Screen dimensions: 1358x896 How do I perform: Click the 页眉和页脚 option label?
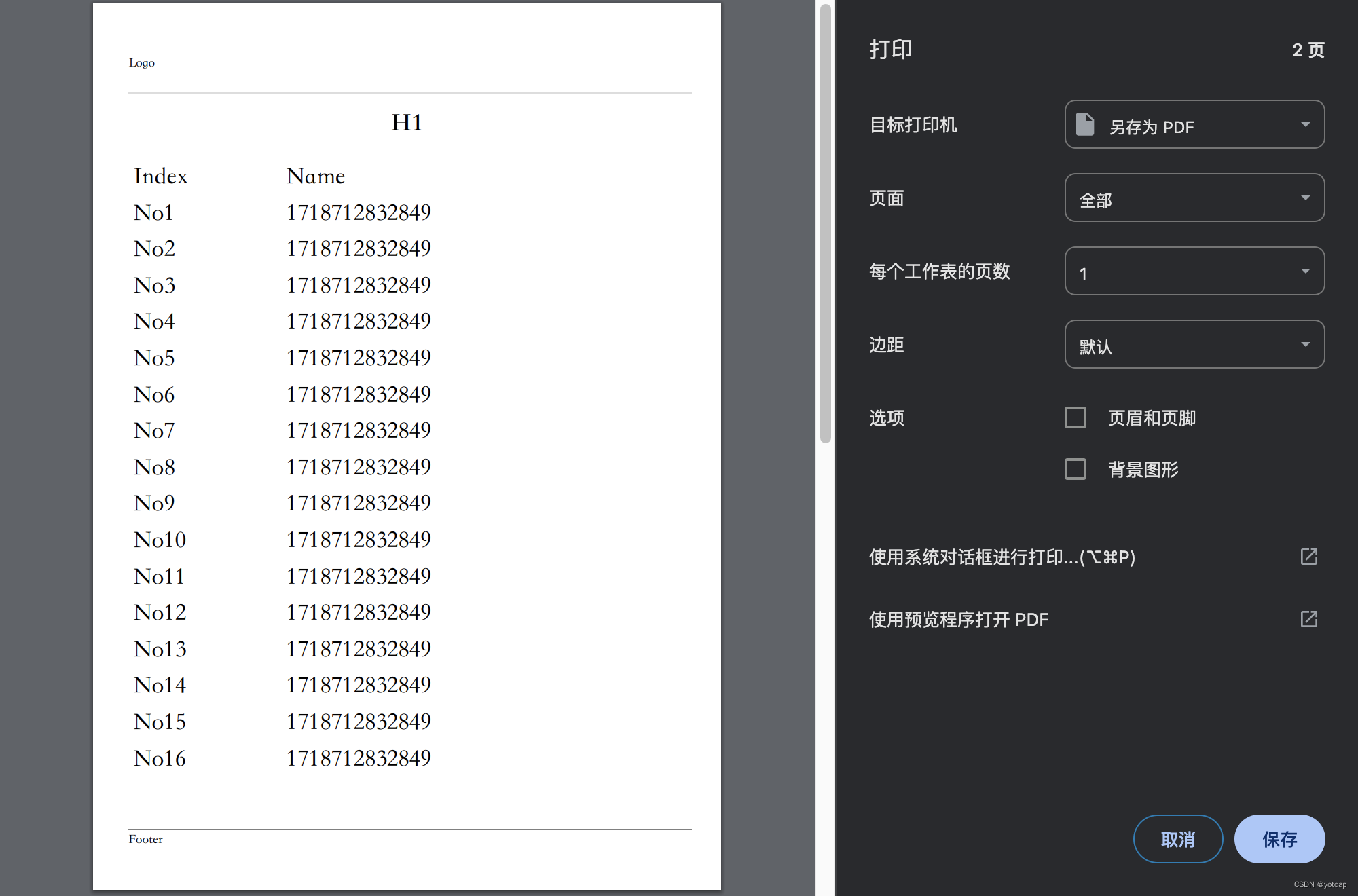coord(1152,418)
